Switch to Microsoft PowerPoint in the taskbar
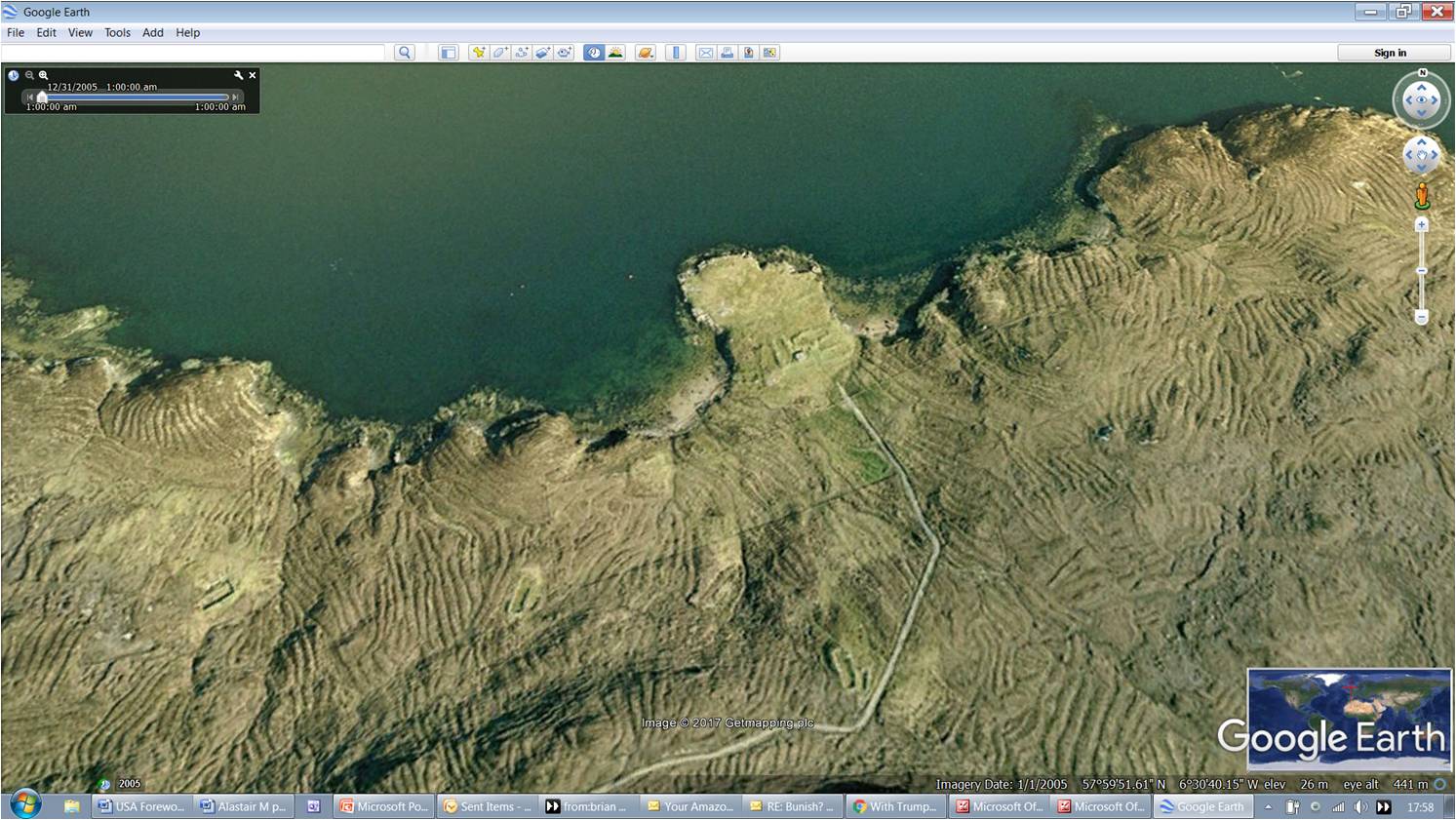The image size is (1456, 820). pos(383,806)
